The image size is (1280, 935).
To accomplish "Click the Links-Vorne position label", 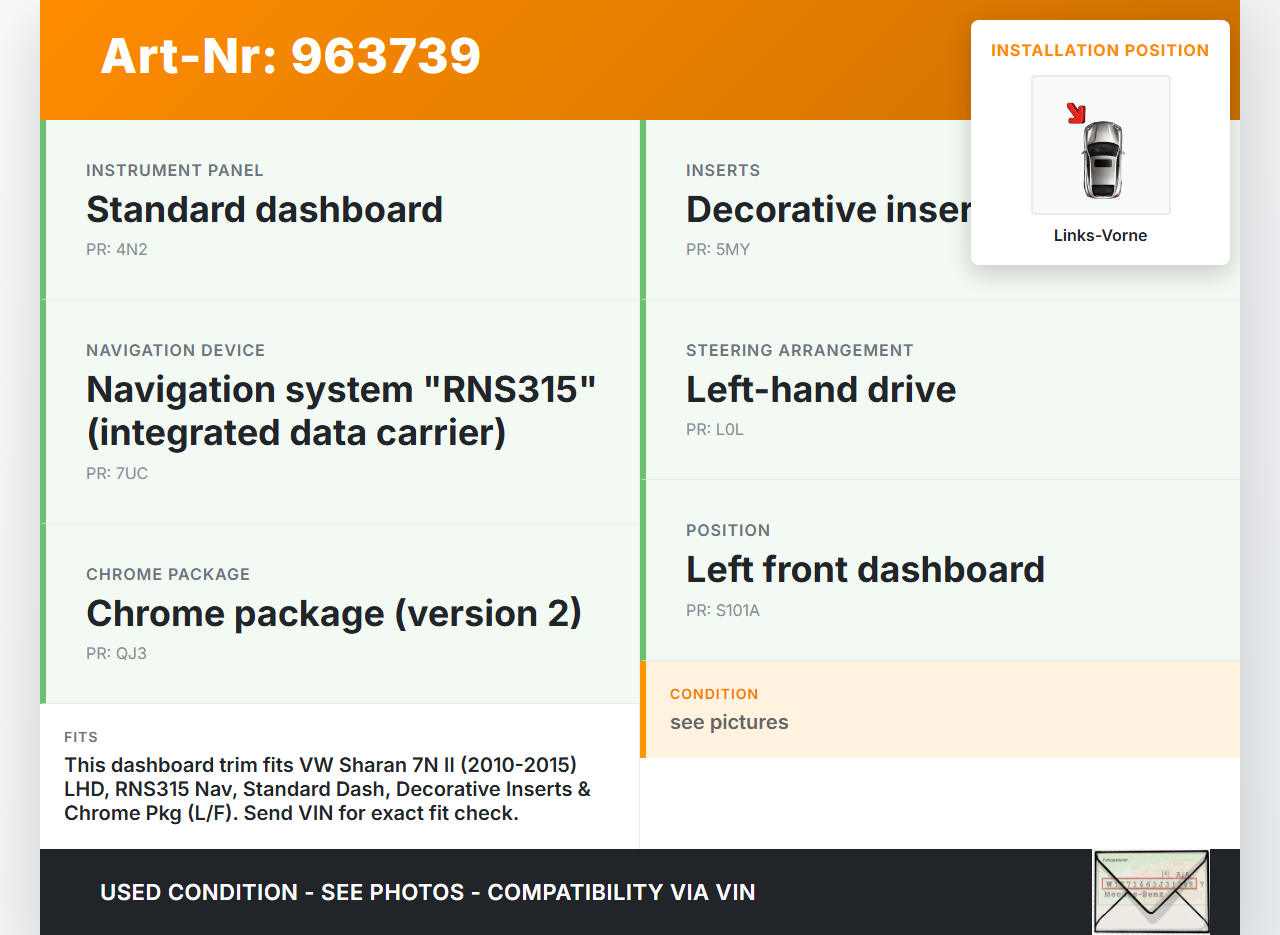I will [1100, 236].
